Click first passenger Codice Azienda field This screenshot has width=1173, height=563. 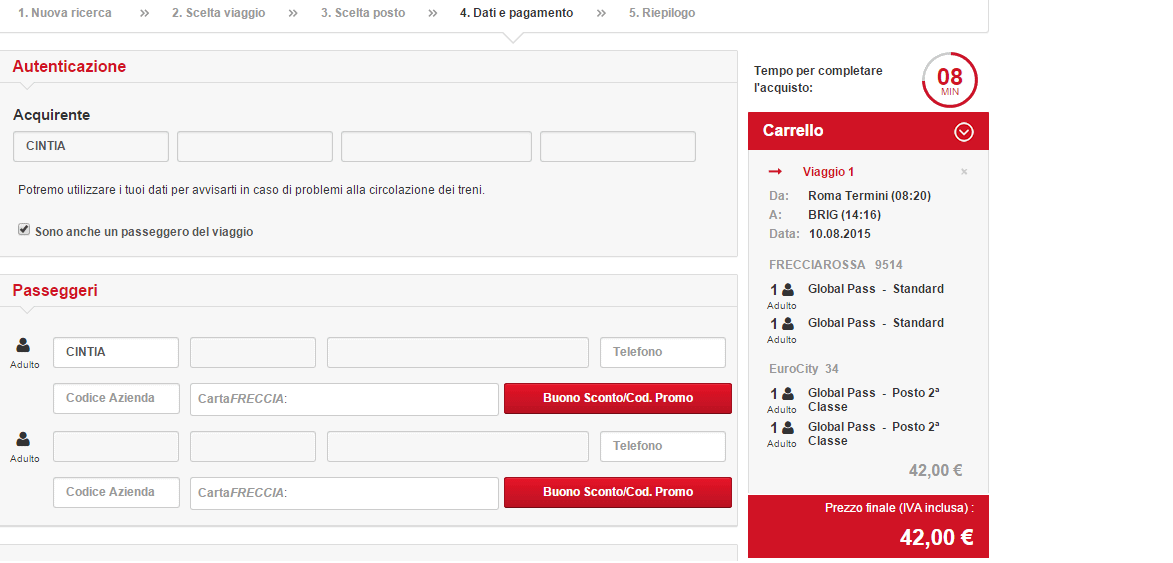(116, 399)
